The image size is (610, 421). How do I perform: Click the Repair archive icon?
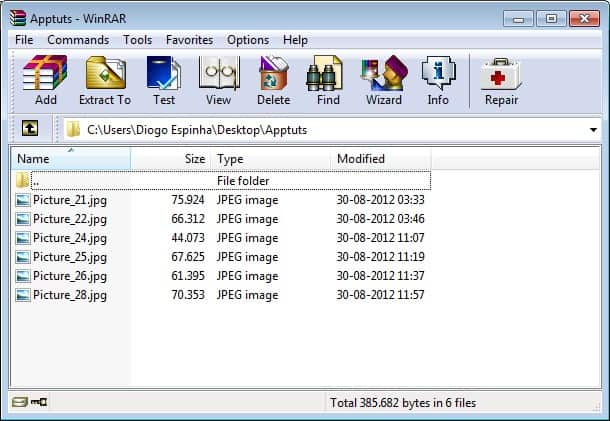pos(501,74)
